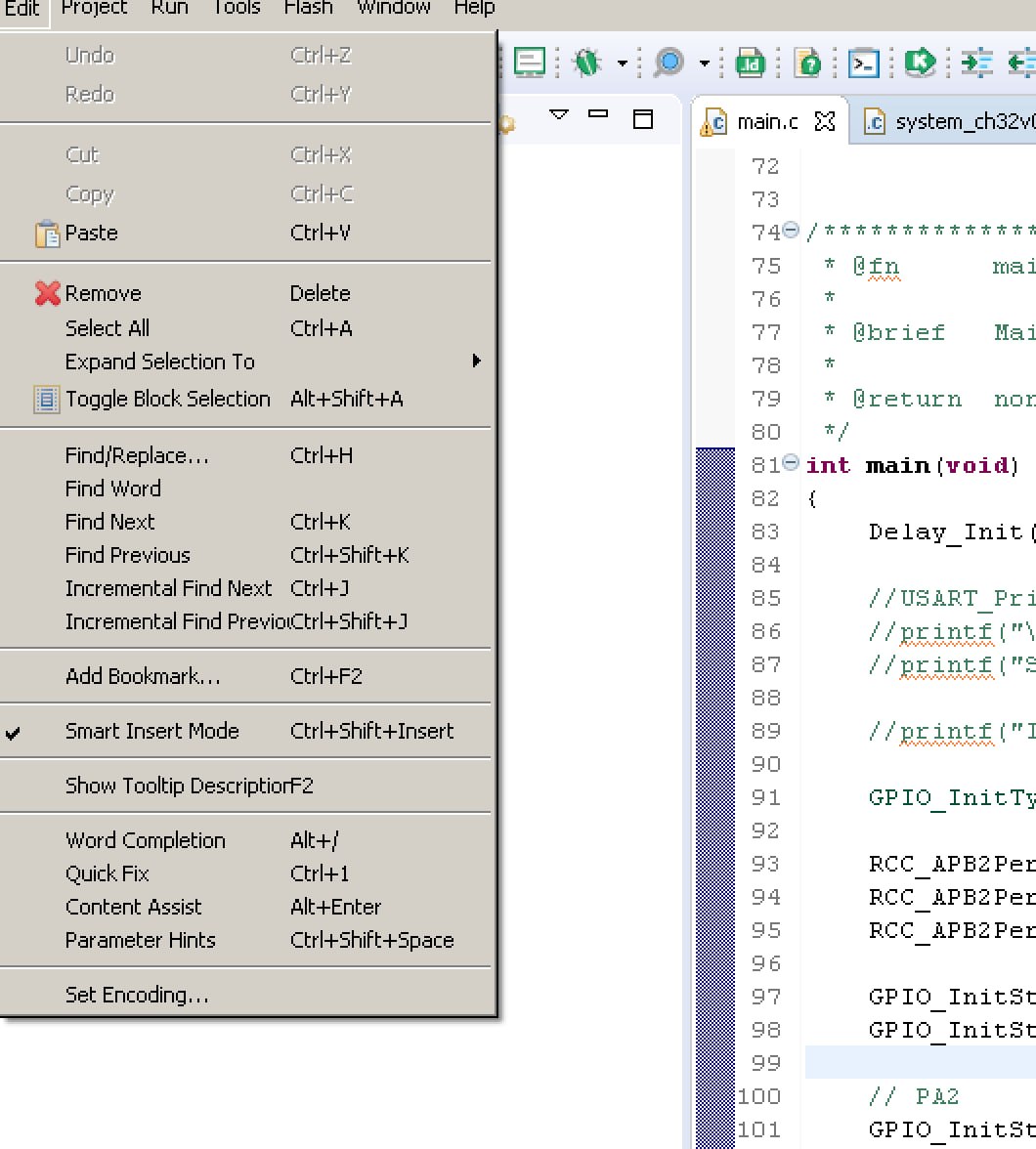Open the debug bug dropdown arrow
This screenshot has width=1036, height=1149.
click(x=623, y=64)
